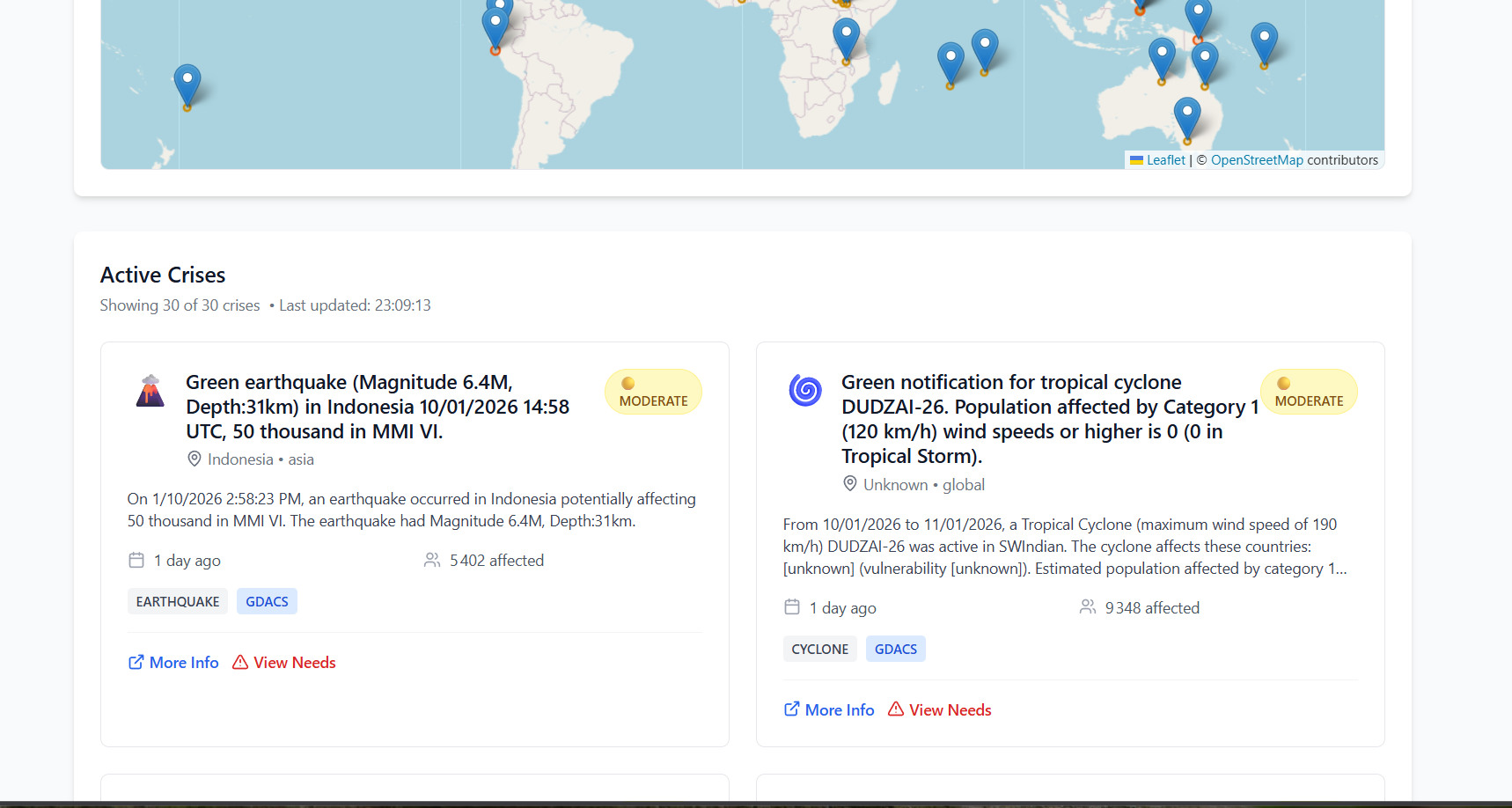Screen dimensions: 1512x808
Task: Open More Info for the Indonesia earthquake
Action: 183,662
